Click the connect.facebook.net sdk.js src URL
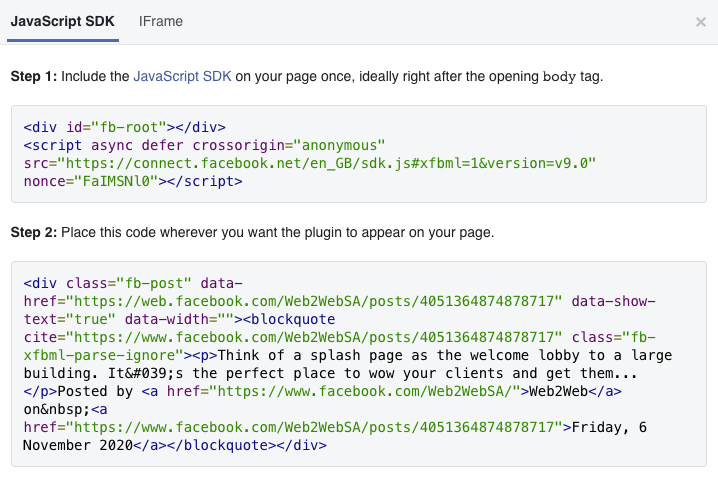The width and height of the screenshot is (718, 488). point(331,163)
